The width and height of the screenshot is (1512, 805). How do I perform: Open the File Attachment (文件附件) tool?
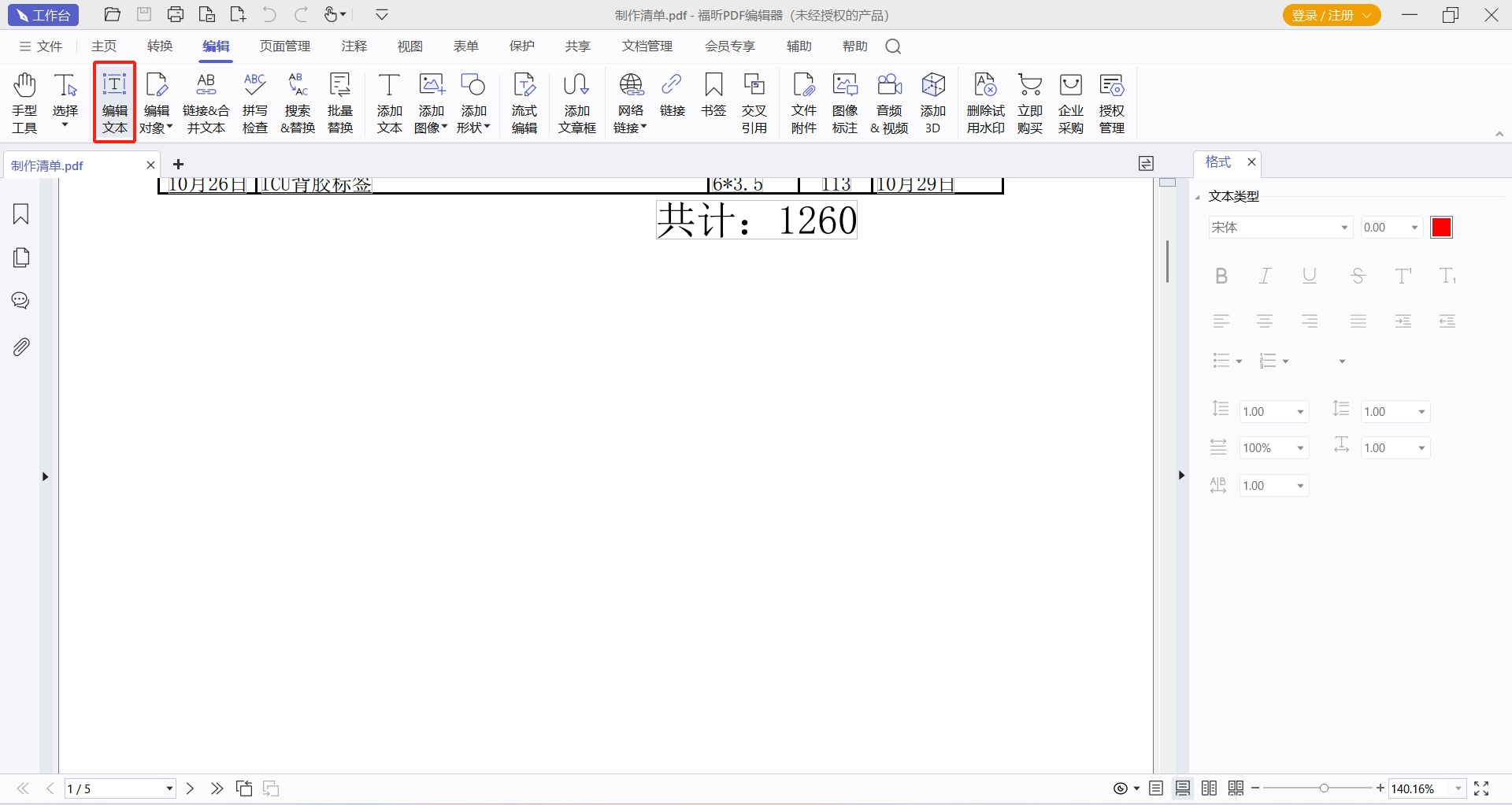click(x=803, y=102)
